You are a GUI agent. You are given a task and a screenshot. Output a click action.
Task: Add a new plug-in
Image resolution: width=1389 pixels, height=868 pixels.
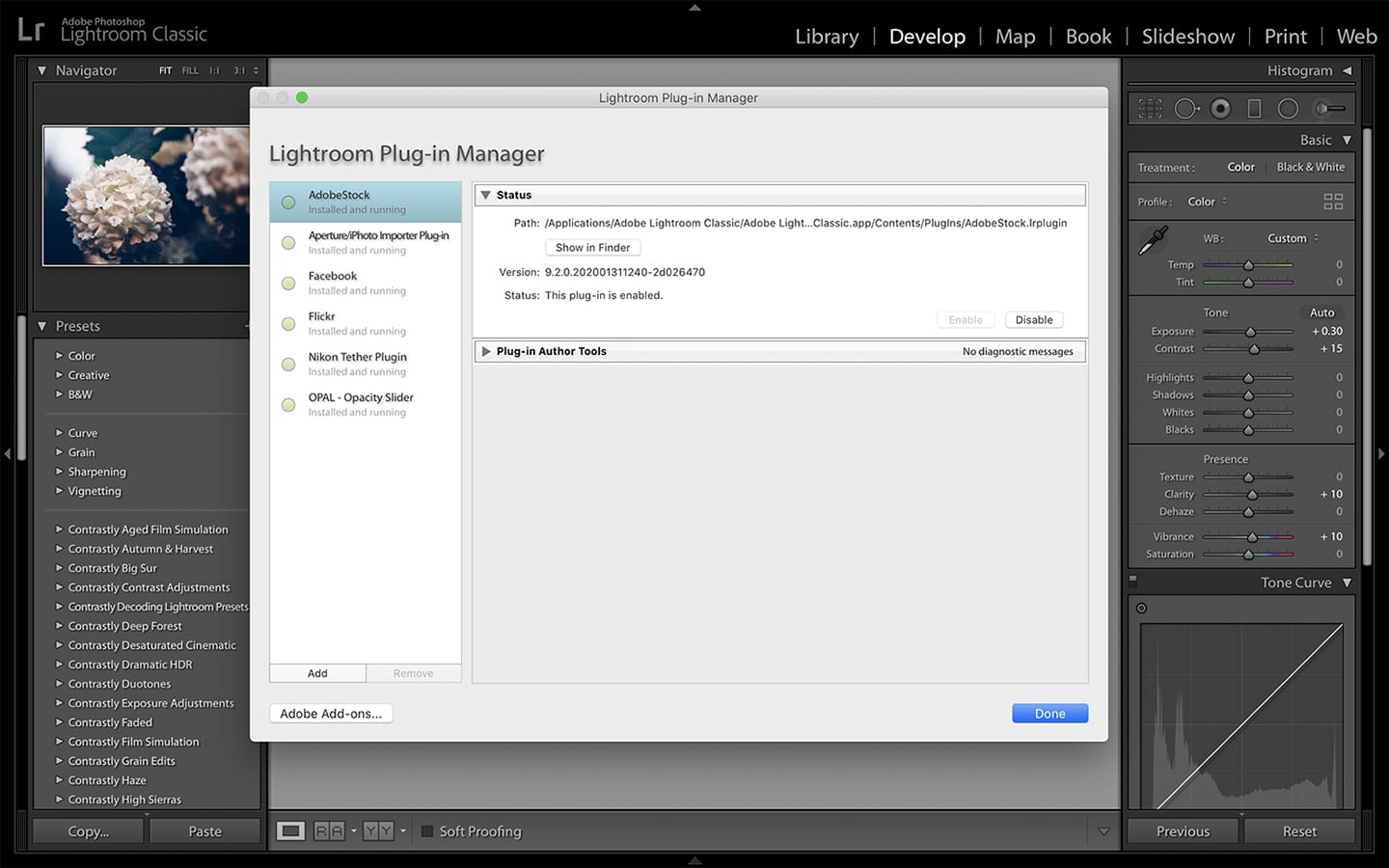pos(317,673)
